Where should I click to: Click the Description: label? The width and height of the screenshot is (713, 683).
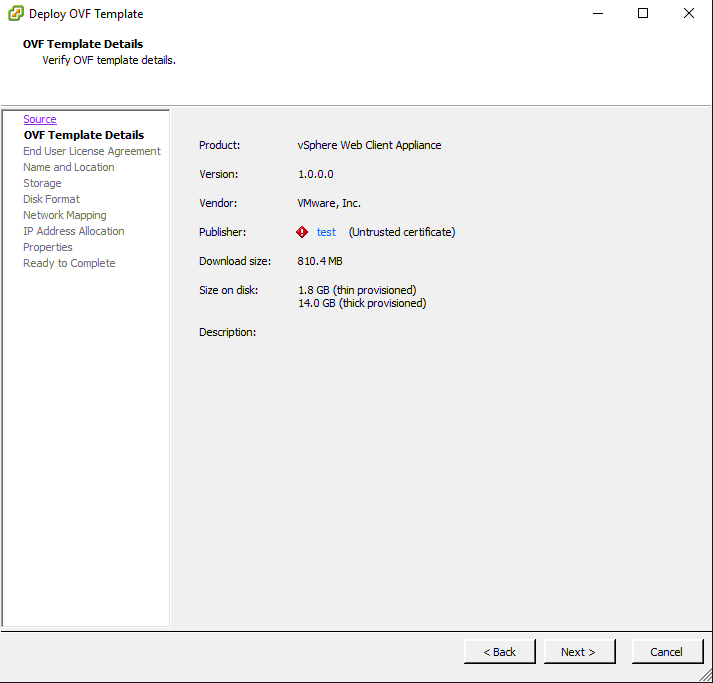click(x=227, y=332)
